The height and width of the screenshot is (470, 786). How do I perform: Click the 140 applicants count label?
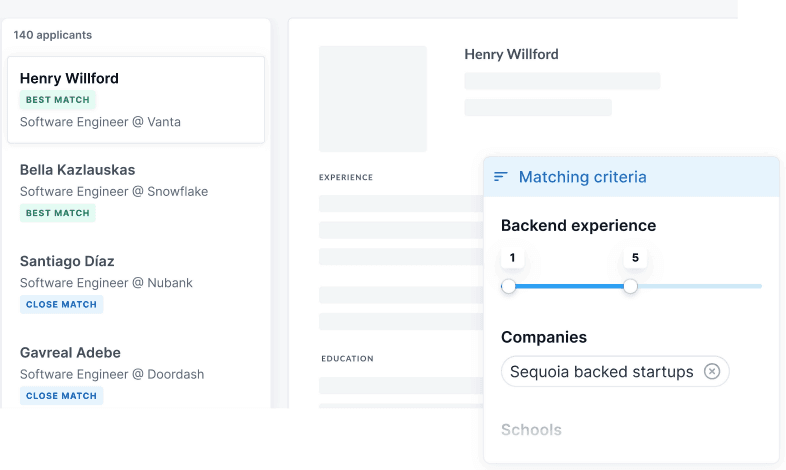click(52, 35)
